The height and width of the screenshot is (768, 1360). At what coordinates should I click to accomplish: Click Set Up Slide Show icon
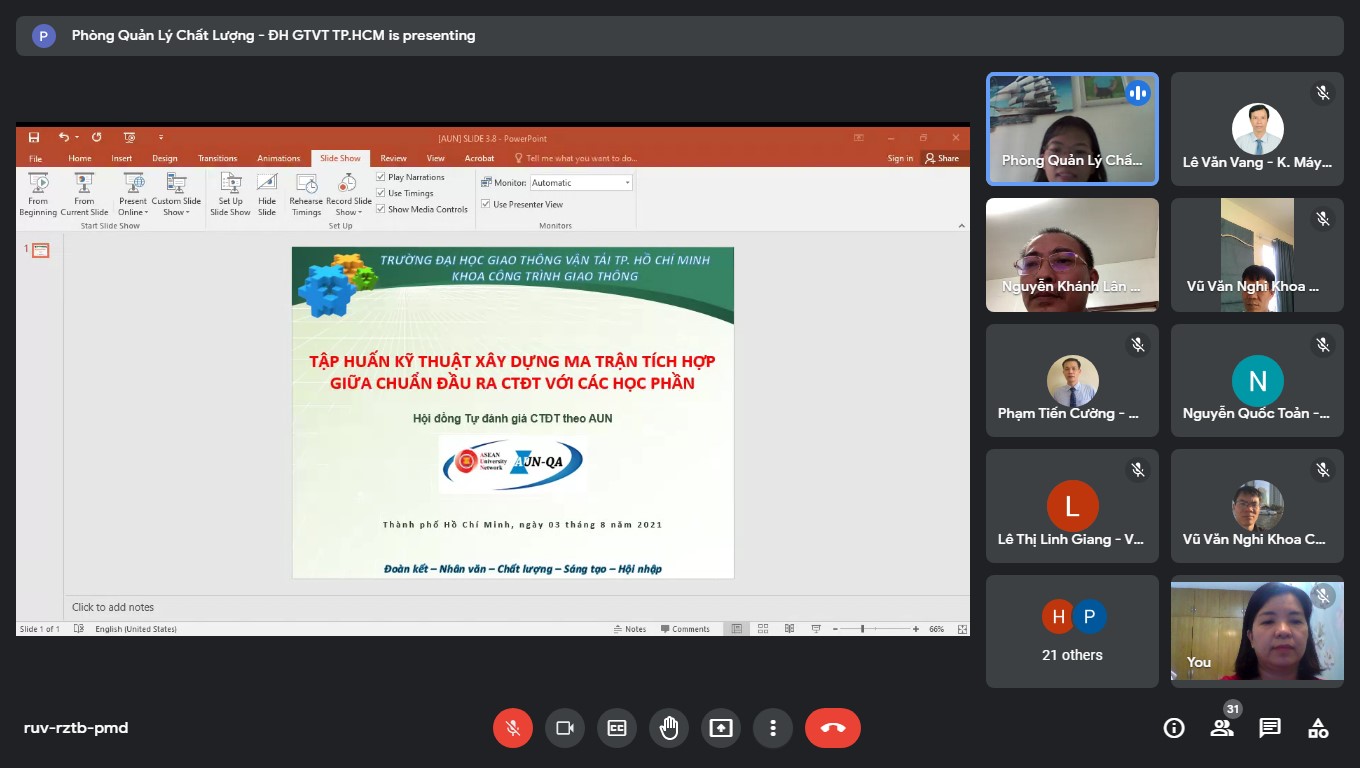(x=230, y=194)
